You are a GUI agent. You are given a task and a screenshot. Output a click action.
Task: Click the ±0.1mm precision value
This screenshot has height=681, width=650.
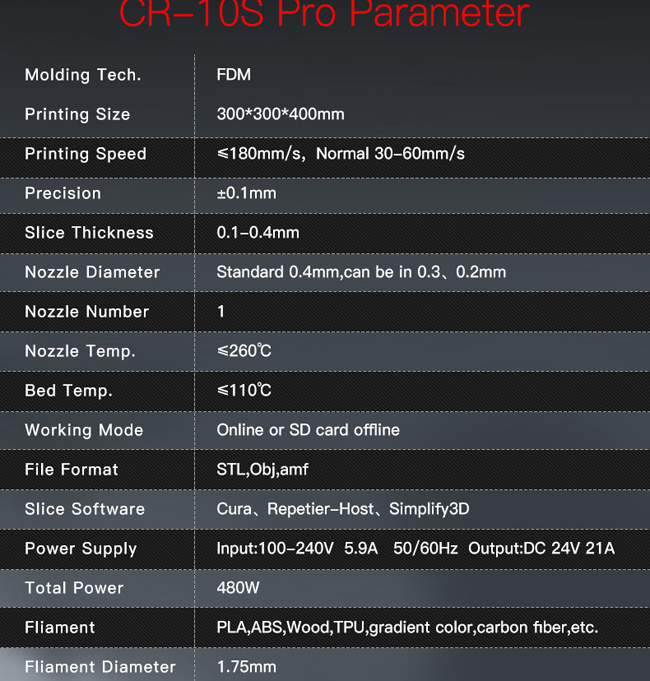pyautogui.click(x=246, y=193)
